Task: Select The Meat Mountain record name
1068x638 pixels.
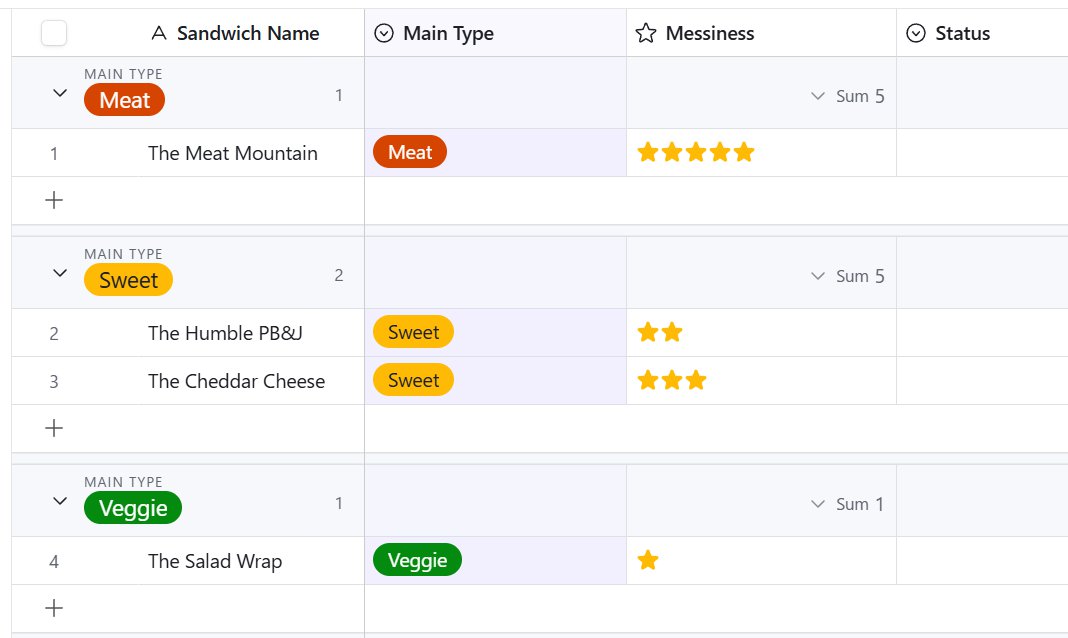Action: point(233,153)
